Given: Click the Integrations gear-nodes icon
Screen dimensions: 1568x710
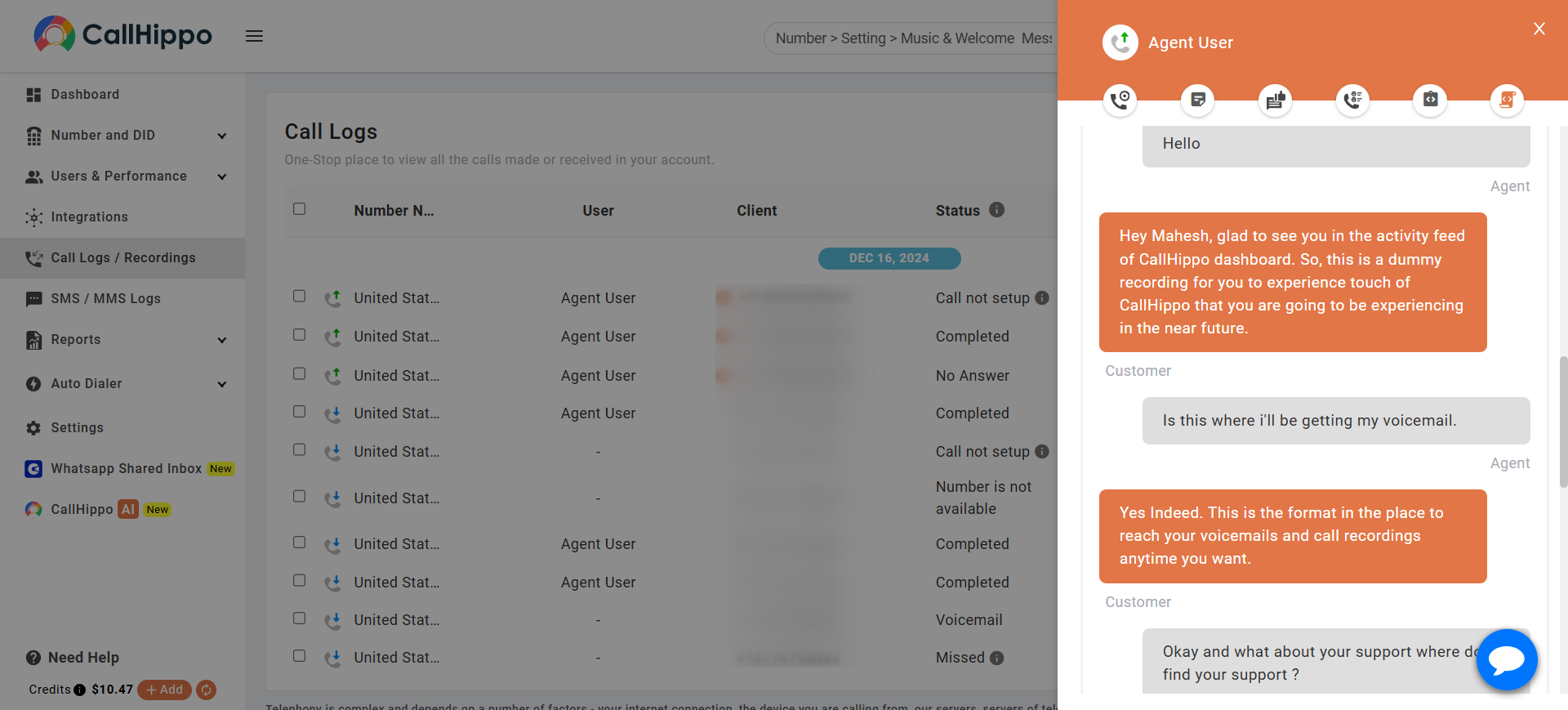Looking at the screenshot, I should click(x=33, y=217).
